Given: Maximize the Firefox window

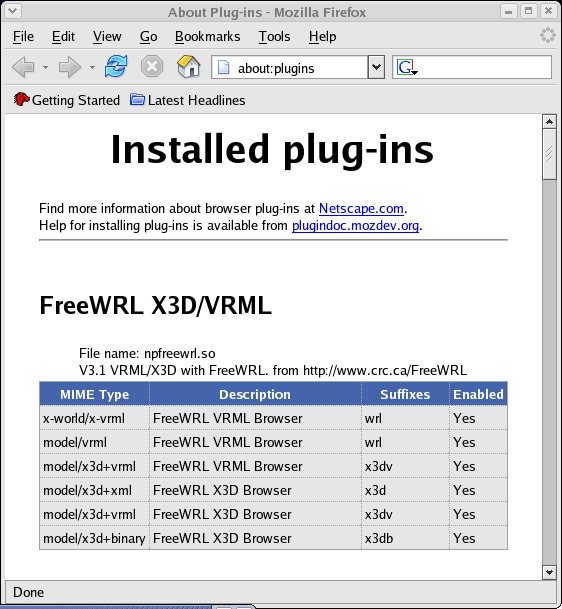Looking at the screenshot, I should pos(528,11).
